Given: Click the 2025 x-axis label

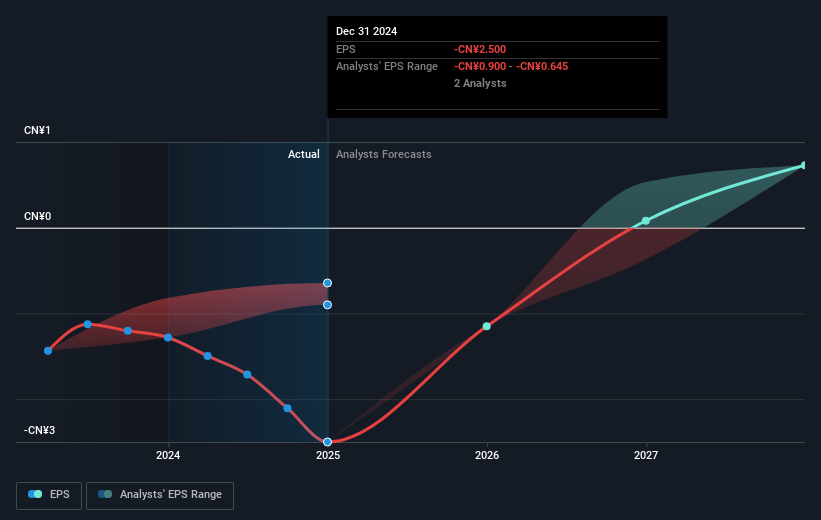Looking at the screenshot, I should click(x=328, y=455).
